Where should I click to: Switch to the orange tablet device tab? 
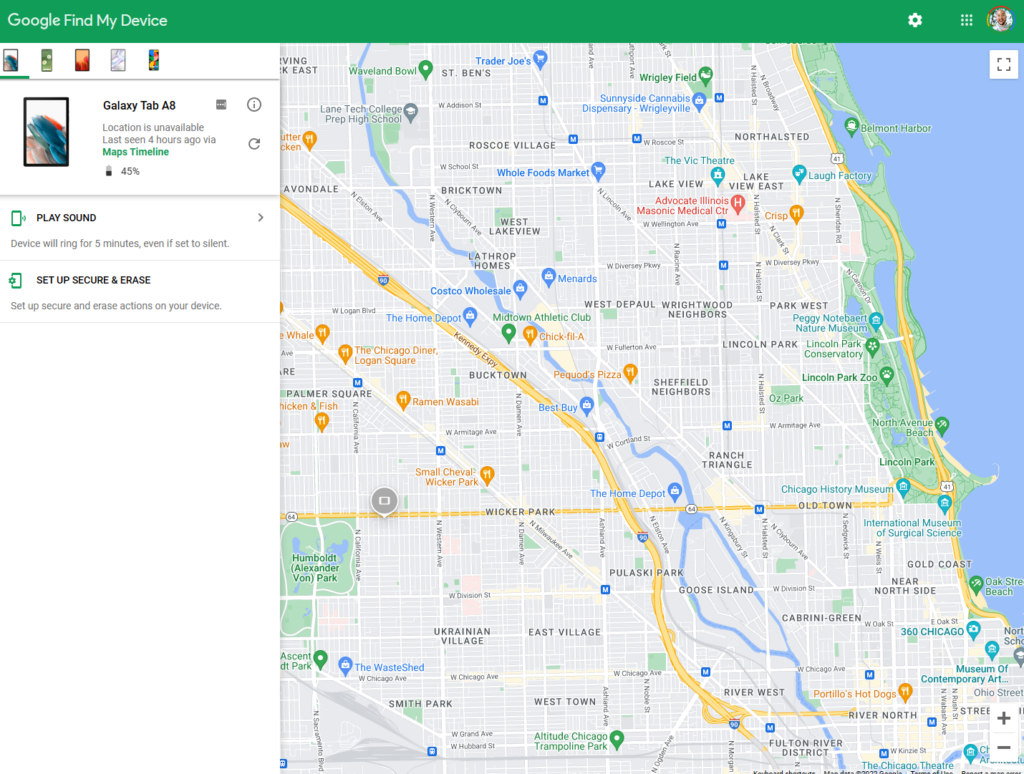pos(82,60)
